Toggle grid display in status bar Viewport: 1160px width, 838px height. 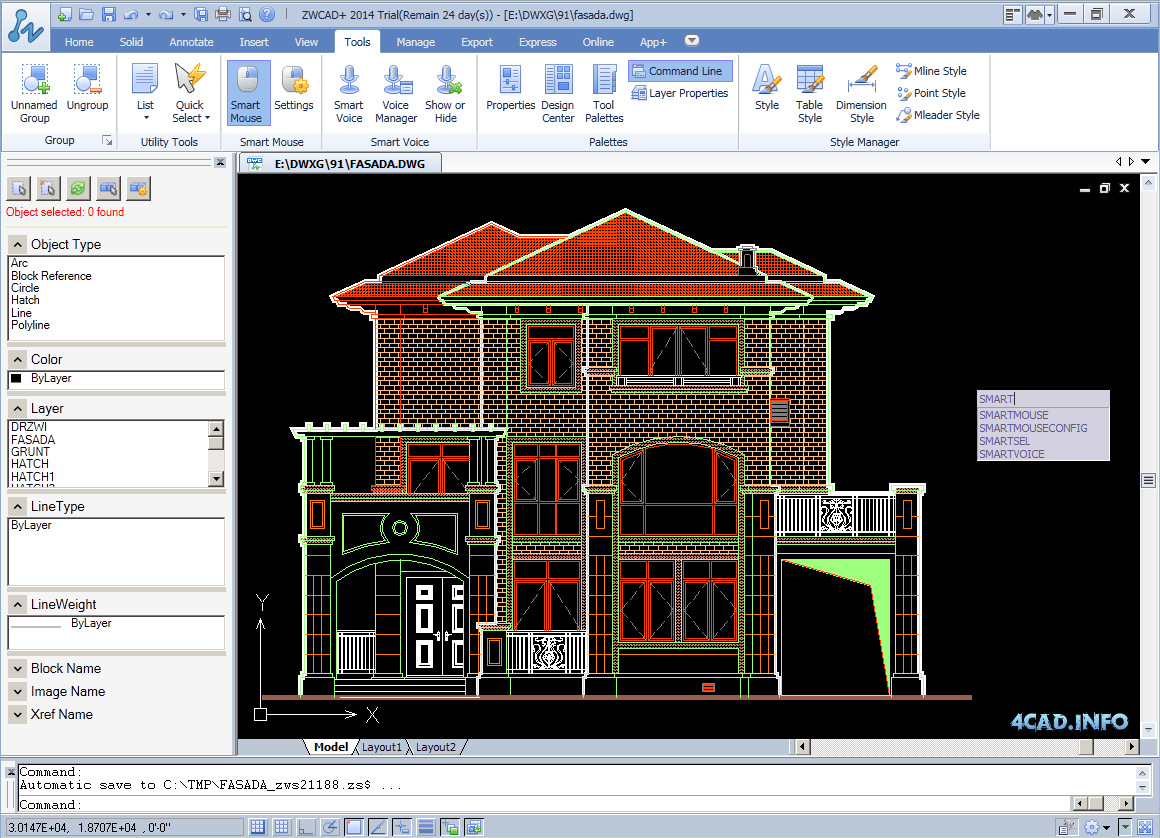(282, 827)
